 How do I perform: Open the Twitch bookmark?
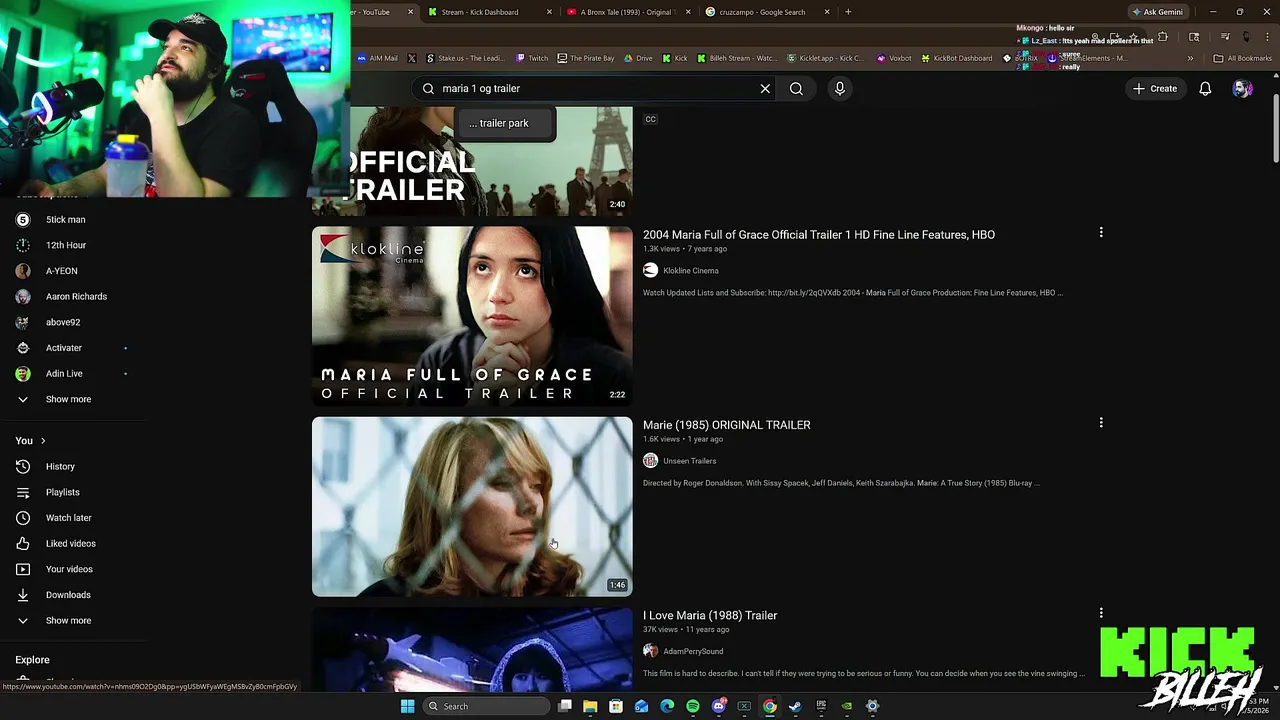(533, 58)
